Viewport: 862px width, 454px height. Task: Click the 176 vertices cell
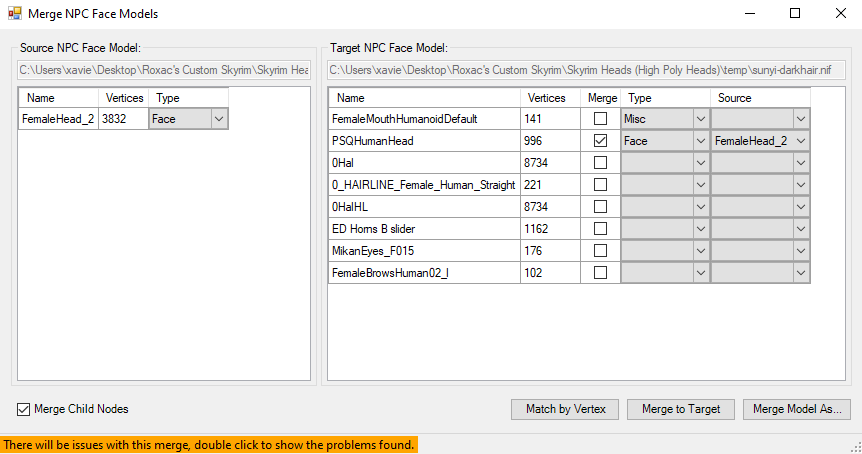pyautogui.click(x=550, y=251)
